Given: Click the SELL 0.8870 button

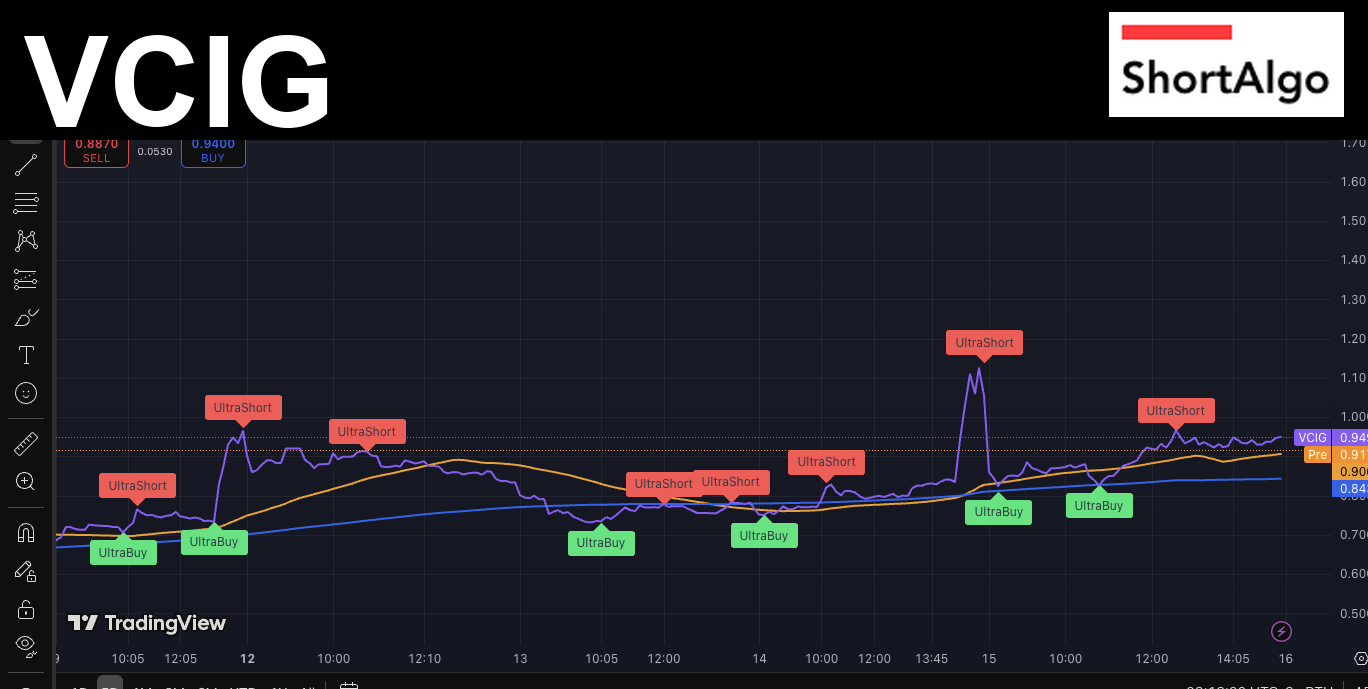Looking at the screenshot, I should tap(97, 151).
